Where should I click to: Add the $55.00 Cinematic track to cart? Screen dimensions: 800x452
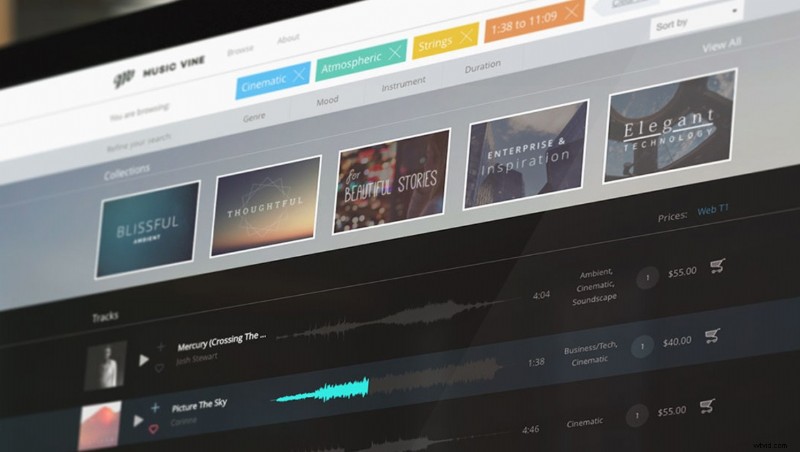pos(707,406)
